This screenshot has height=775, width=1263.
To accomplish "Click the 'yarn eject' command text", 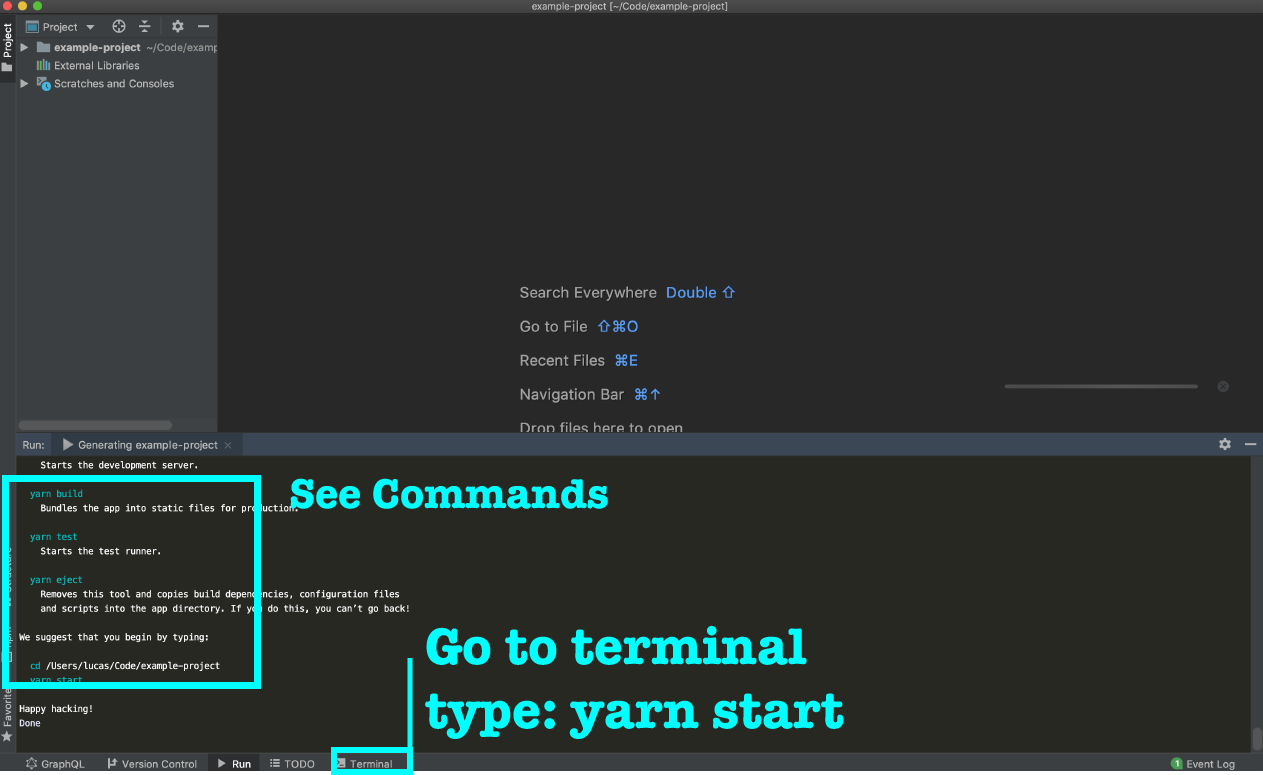I will coord(56,580).
